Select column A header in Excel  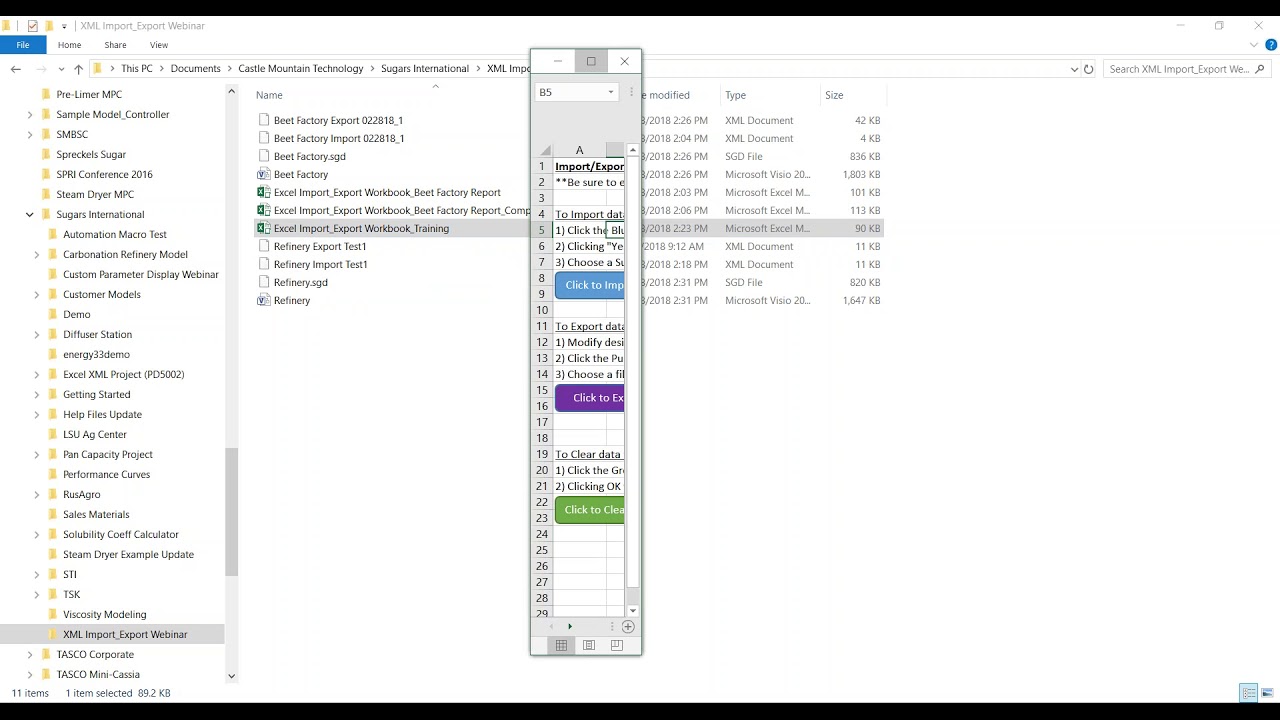(579, 150)
